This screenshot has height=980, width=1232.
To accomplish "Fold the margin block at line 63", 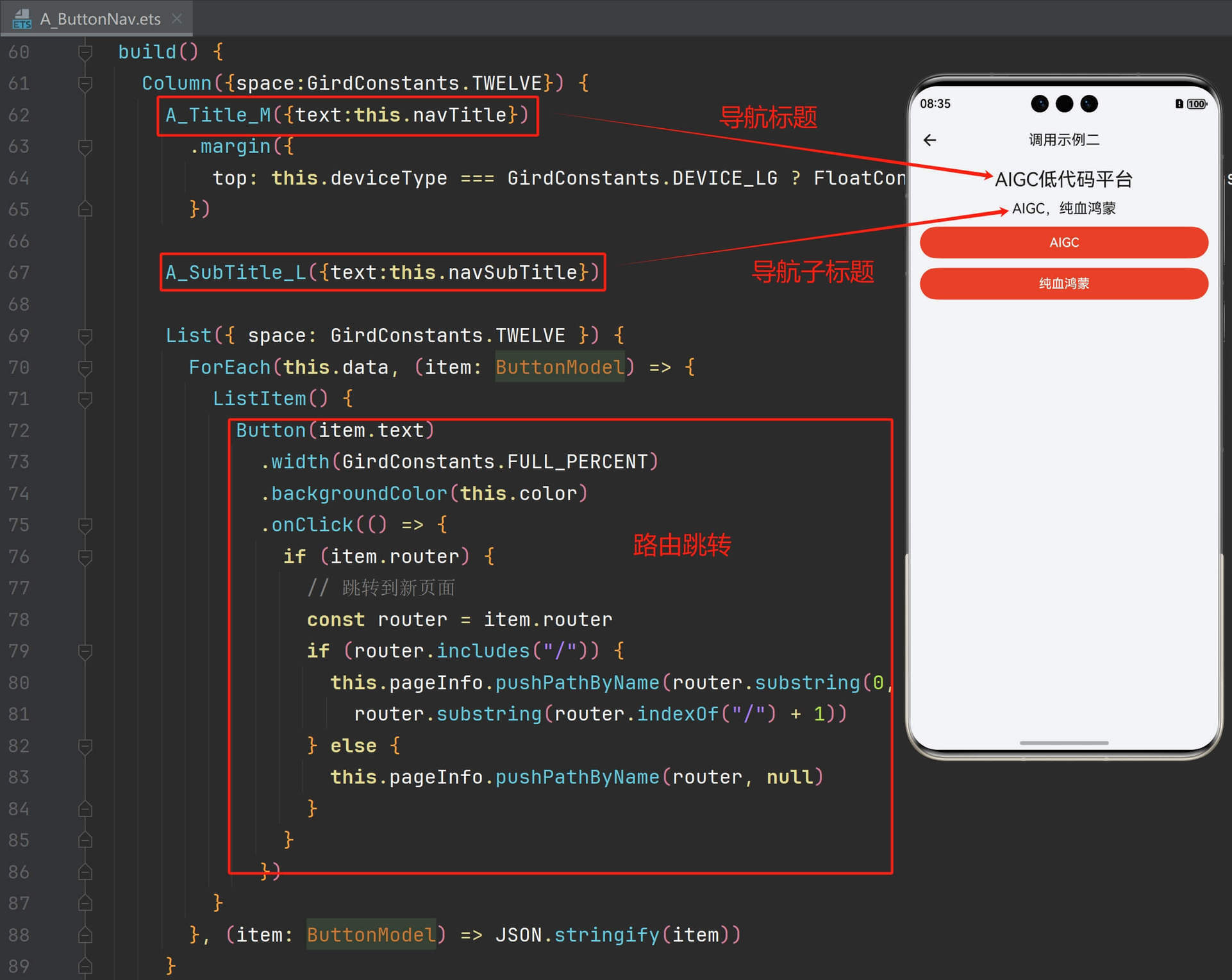I will (85, 147).
